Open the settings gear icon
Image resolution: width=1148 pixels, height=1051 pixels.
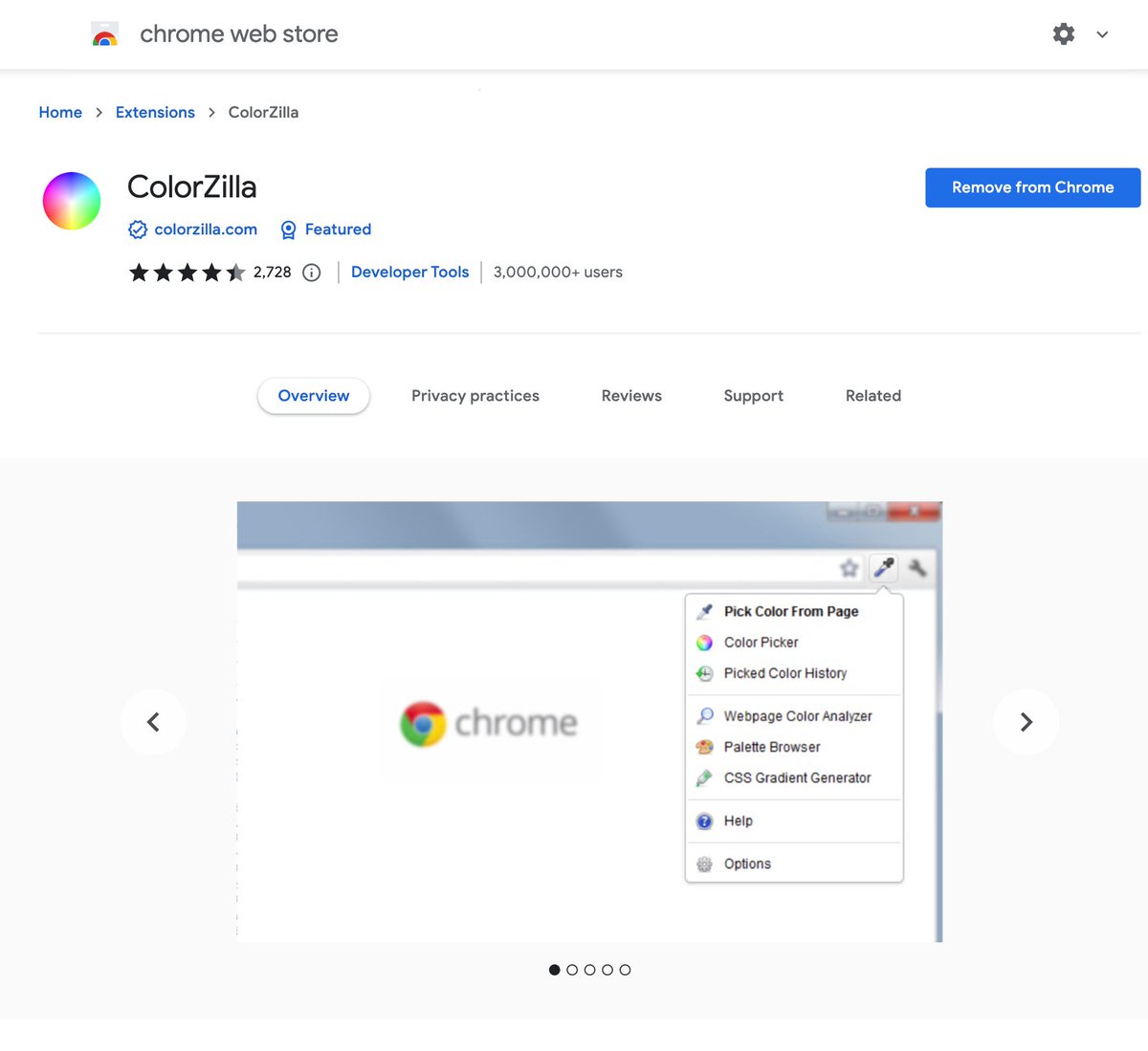point(1063,34)
